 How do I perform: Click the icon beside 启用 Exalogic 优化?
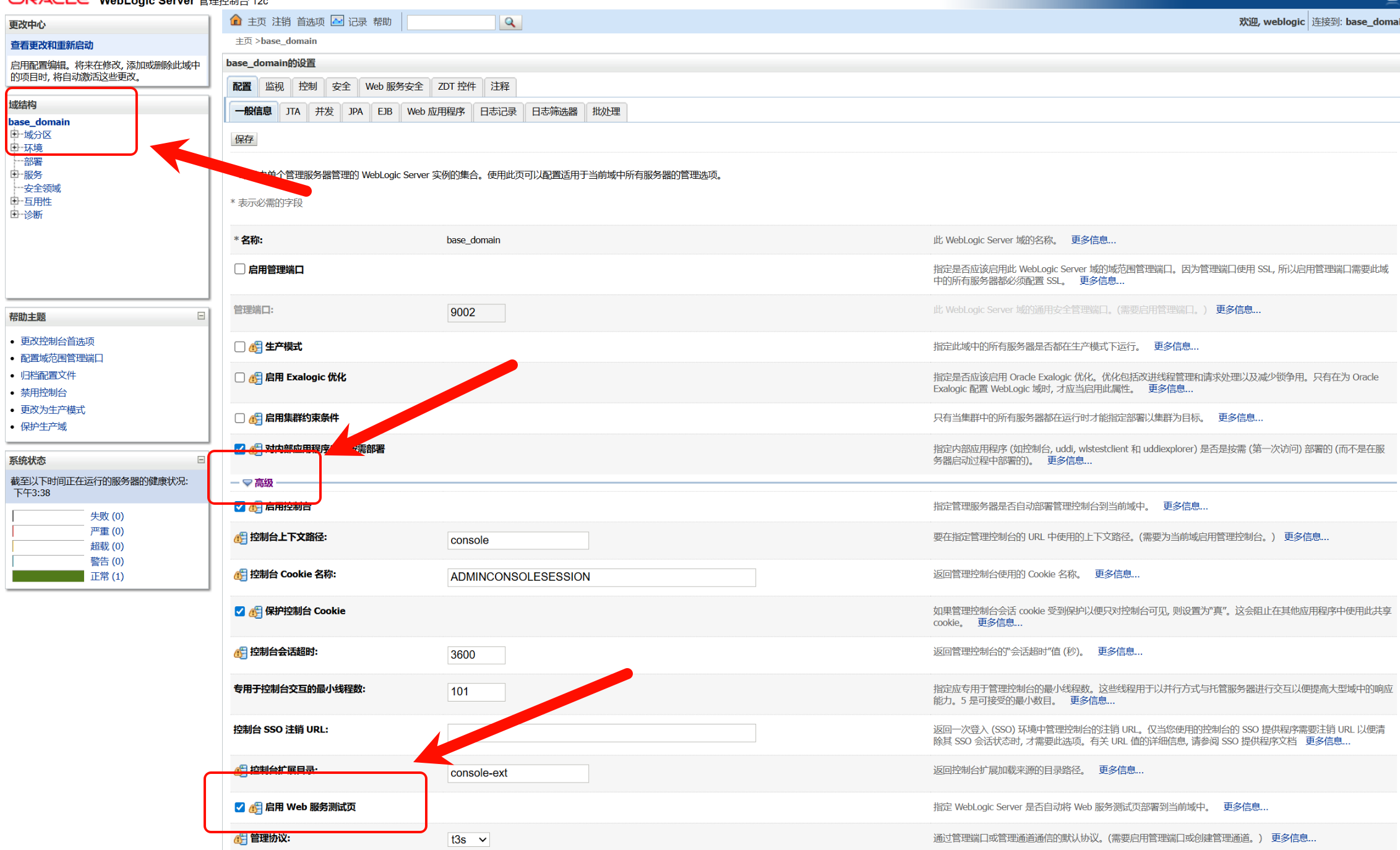pos(256,378)
